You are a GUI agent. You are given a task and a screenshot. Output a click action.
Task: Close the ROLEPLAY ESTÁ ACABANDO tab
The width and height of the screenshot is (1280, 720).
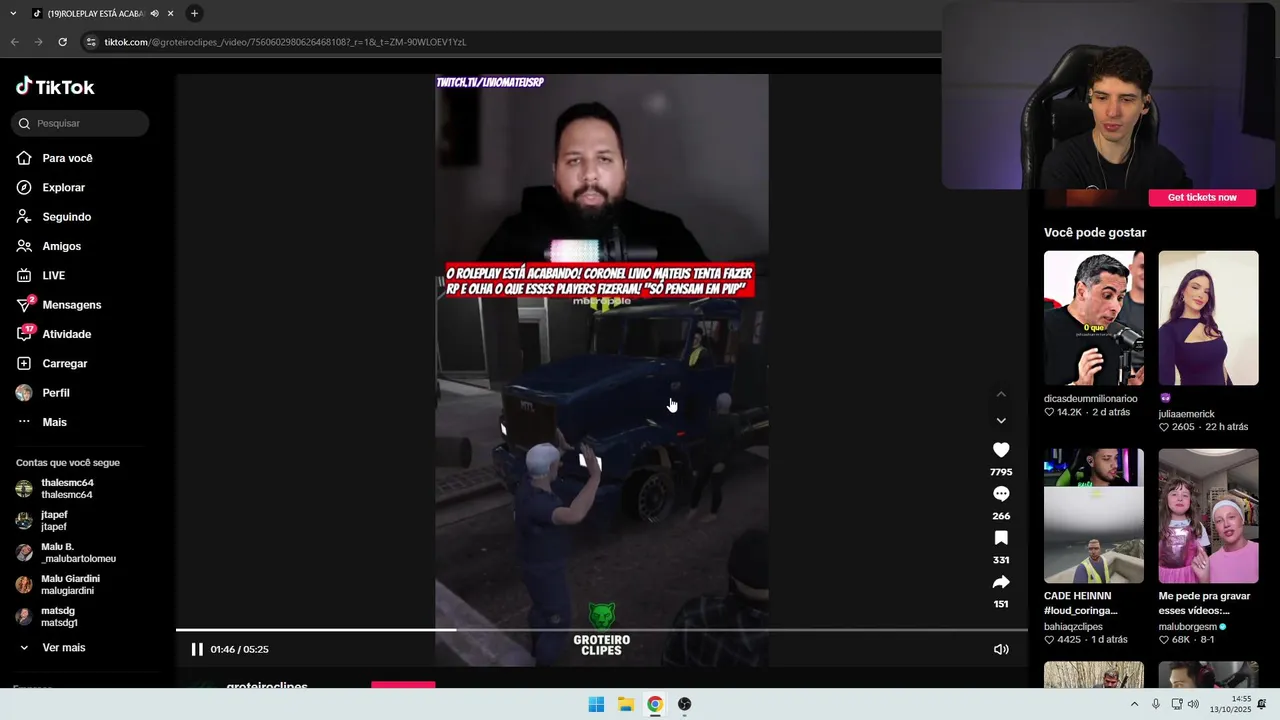tap(171, 13)
